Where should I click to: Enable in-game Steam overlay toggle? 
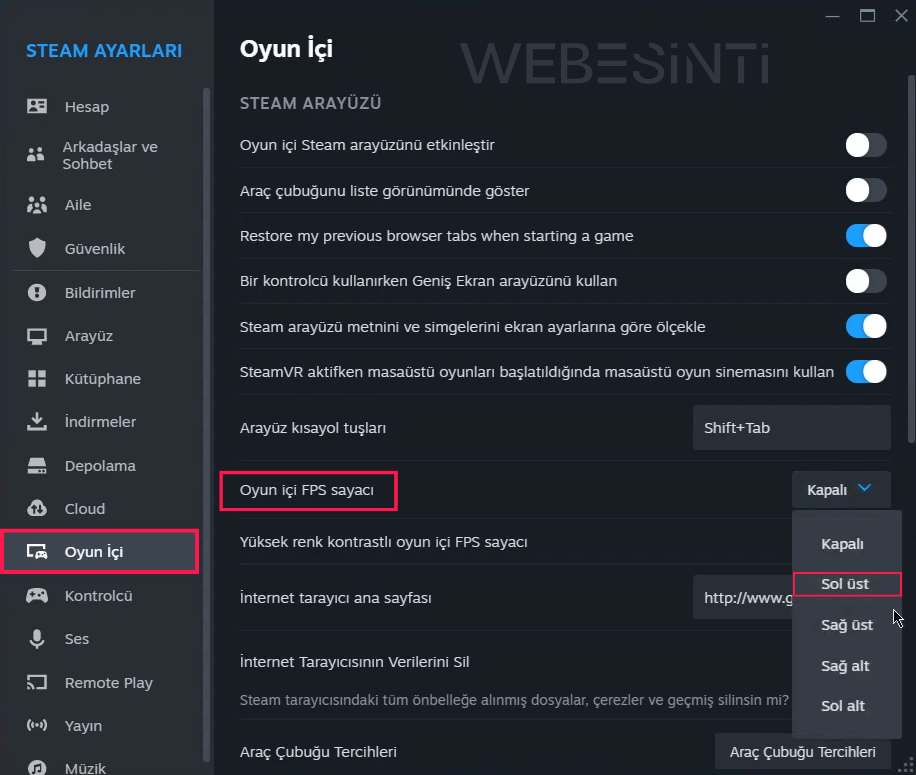(x=866, y=145)
